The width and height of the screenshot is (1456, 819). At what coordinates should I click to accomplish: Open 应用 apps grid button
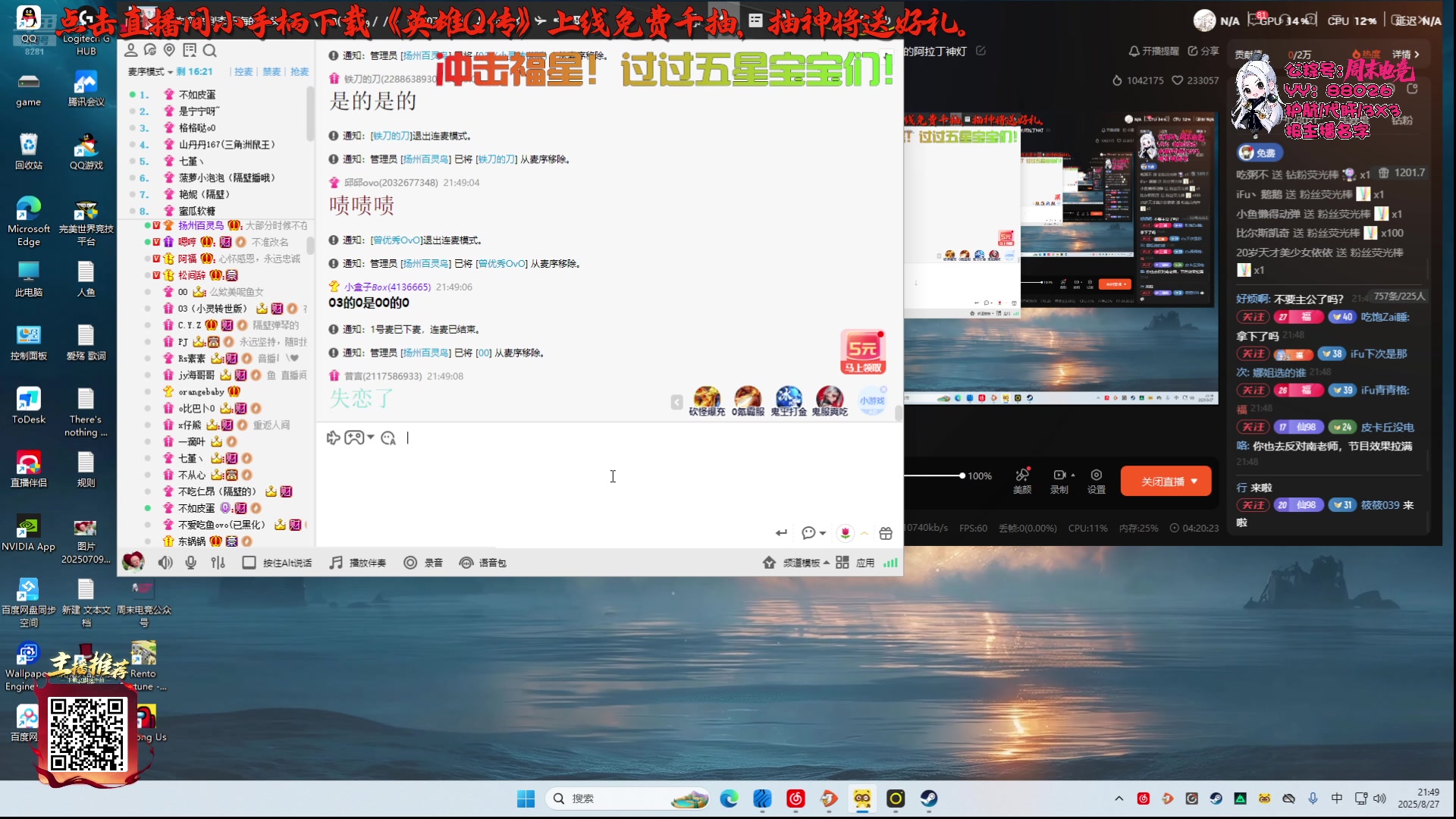click(855, 563)
